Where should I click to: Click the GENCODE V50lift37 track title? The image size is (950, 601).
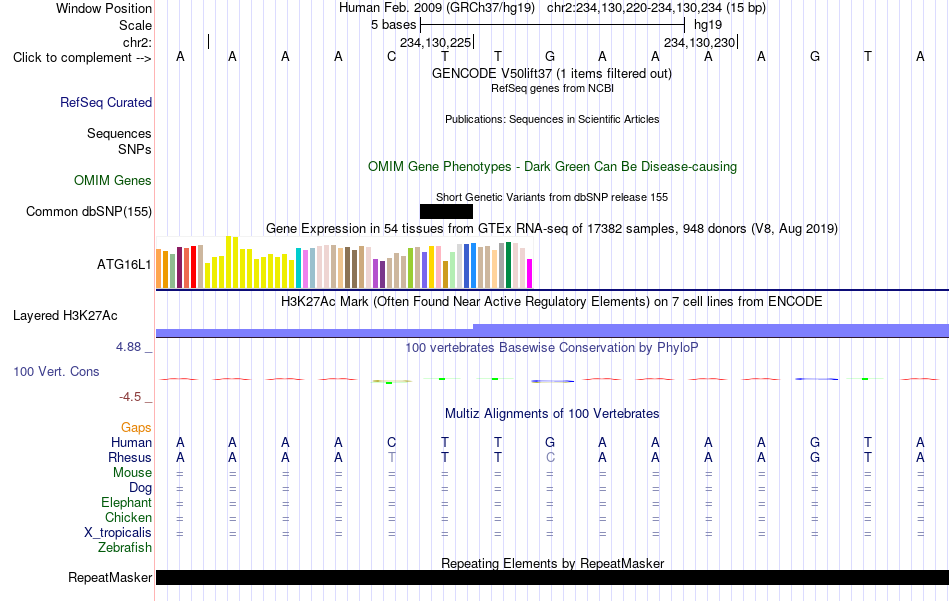click(552, 73)
